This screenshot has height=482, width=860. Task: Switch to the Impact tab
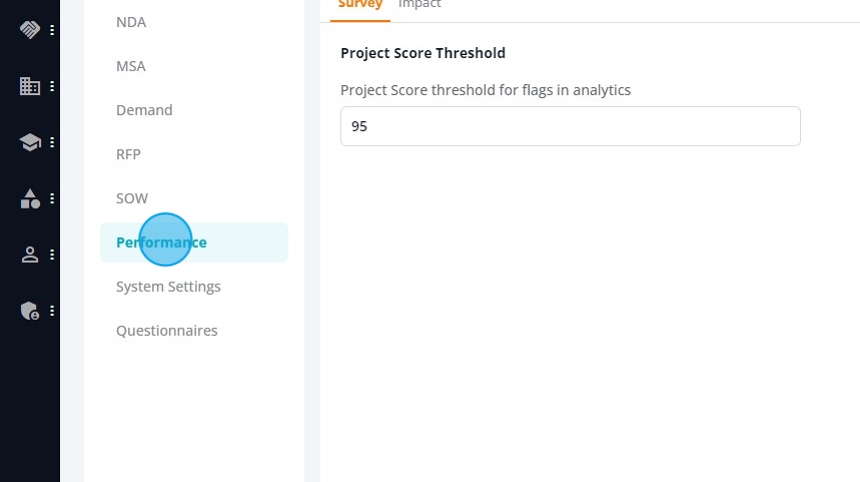420,4
